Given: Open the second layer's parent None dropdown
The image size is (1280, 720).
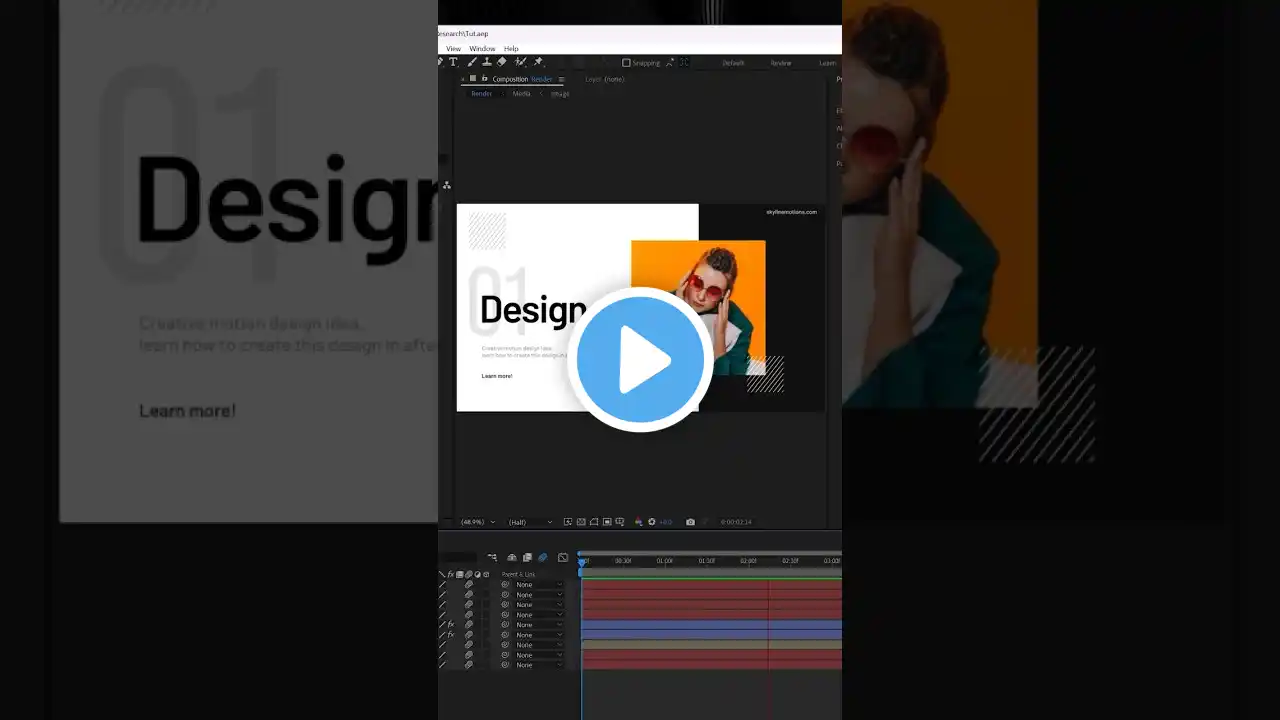Looking at the screenshot, I should point(538,594).
